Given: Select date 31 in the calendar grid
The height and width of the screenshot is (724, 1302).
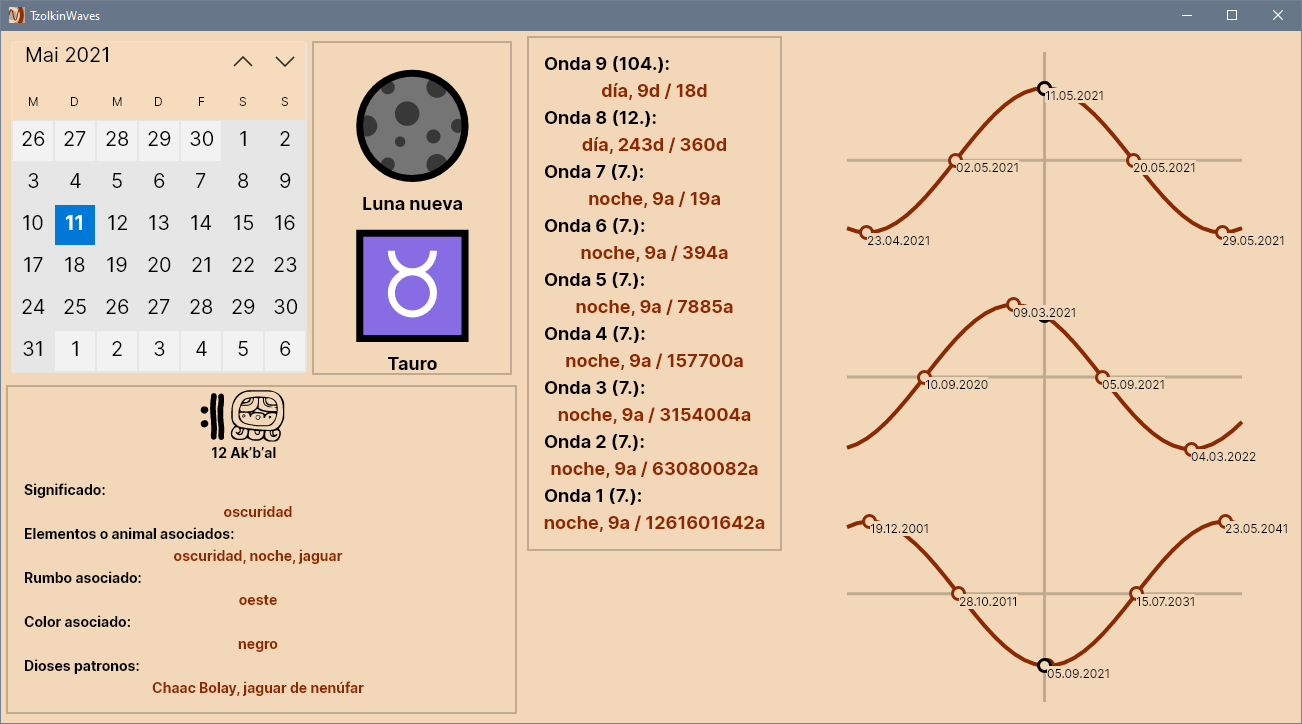Looking at the screenshot, I should click(33, 349).
